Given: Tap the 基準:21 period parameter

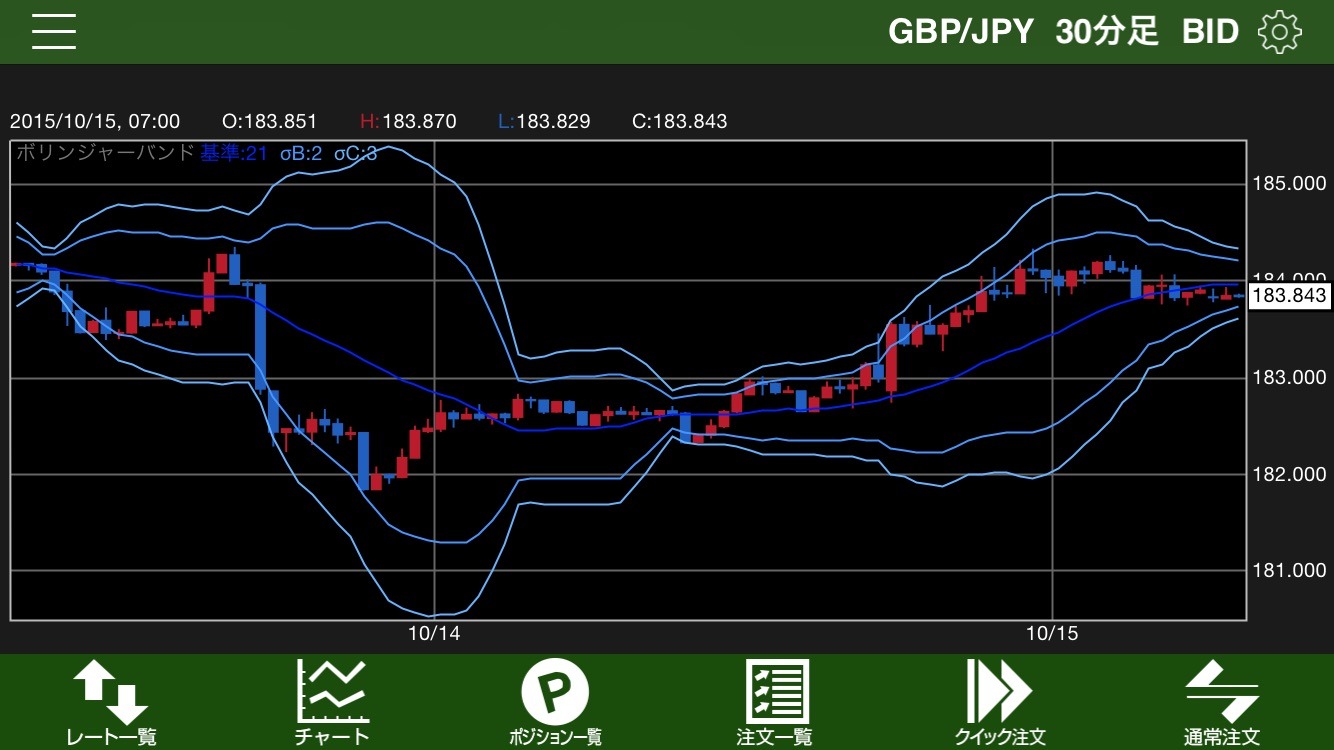Looking at the screenshot, I should 233,154.
